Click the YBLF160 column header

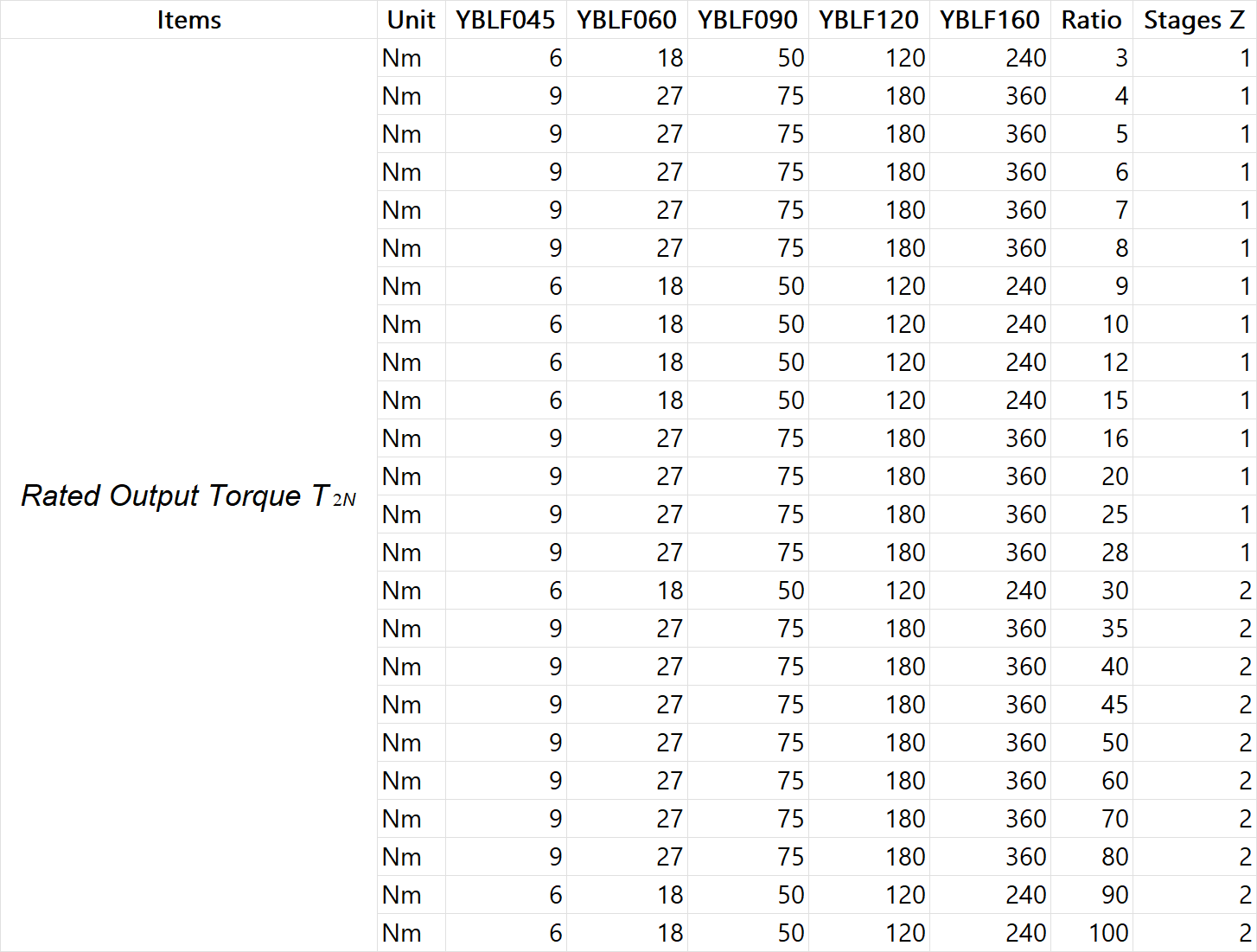point(990,20)
